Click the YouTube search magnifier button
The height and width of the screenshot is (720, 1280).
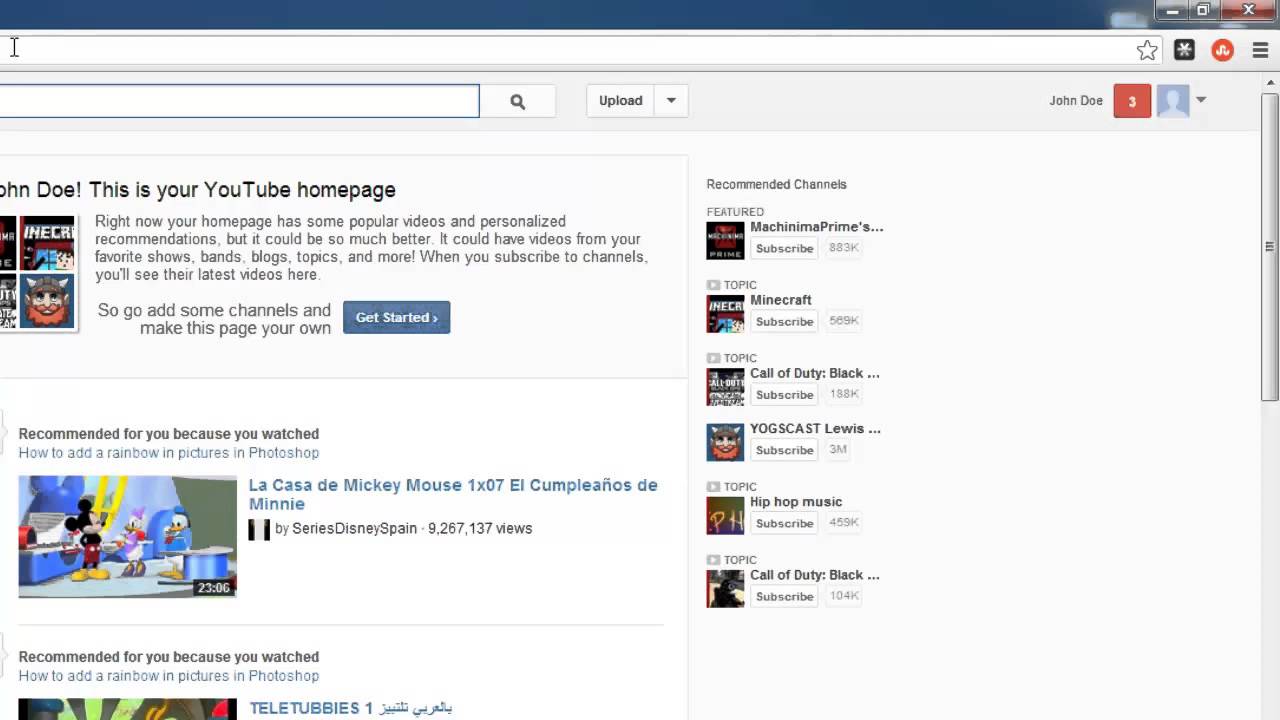517,101
